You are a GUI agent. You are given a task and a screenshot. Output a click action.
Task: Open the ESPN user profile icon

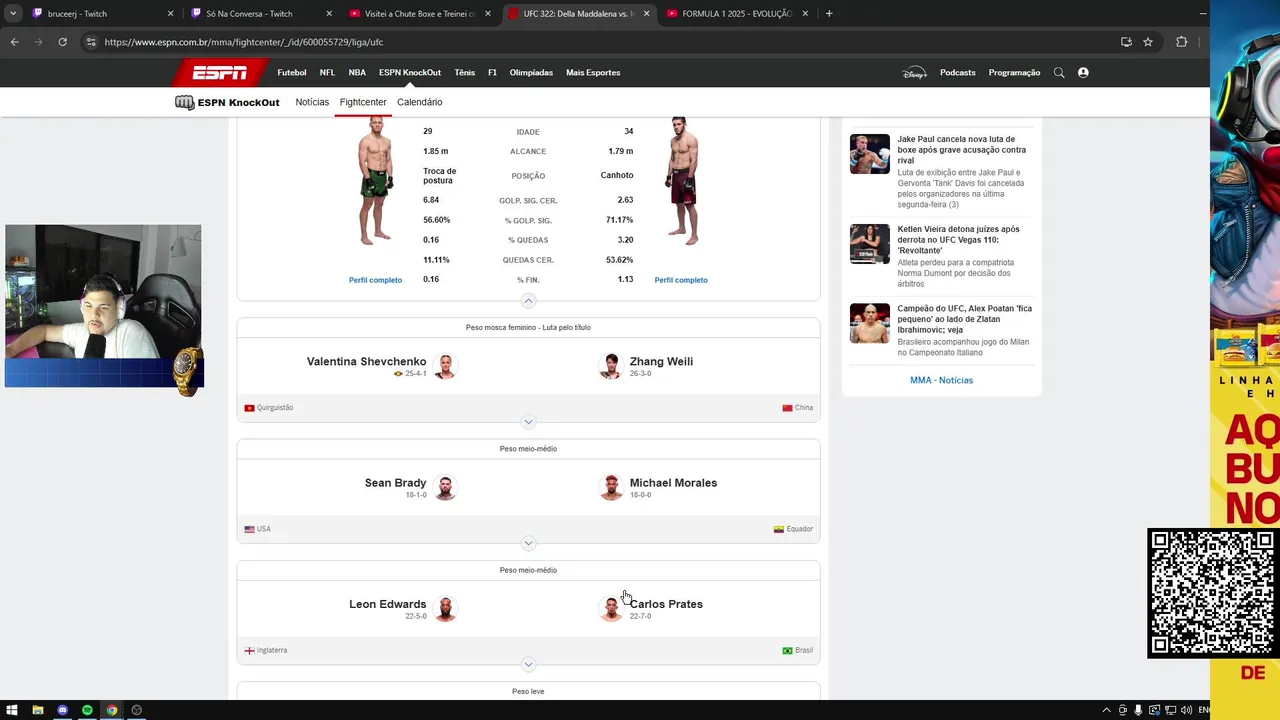tap(1083, 73)
